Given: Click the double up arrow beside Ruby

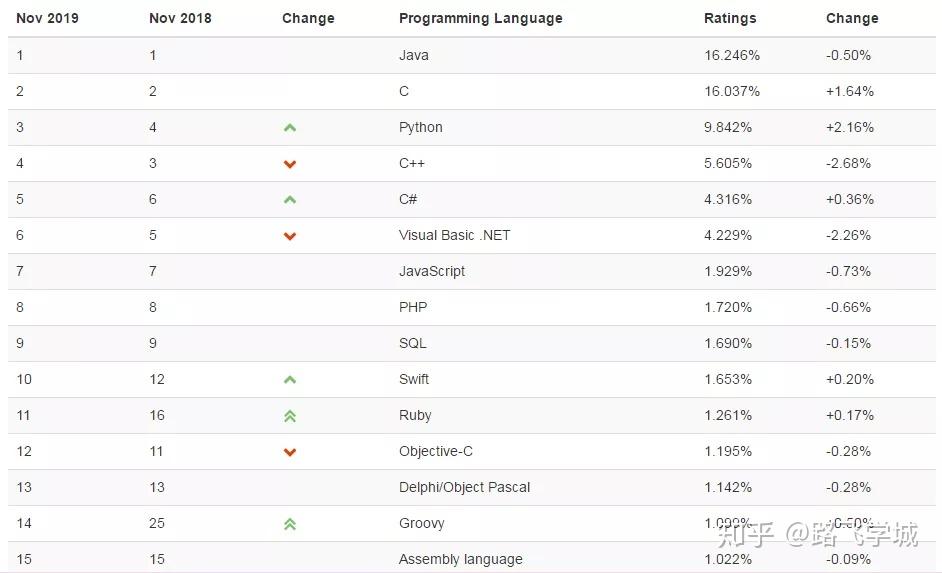Looking at the screenshot, I should [290, 416].
